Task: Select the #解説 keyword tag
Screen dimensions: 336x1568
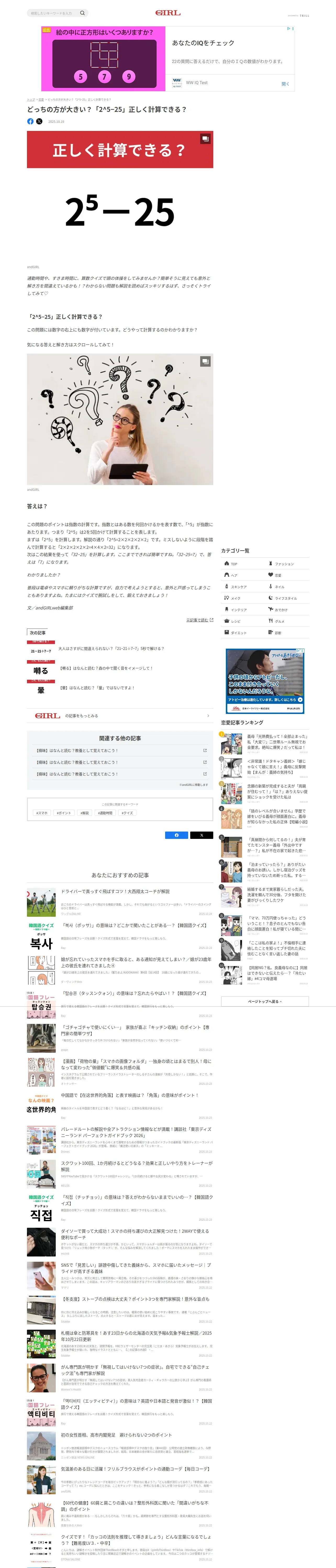Action: [x=85, y=812]
